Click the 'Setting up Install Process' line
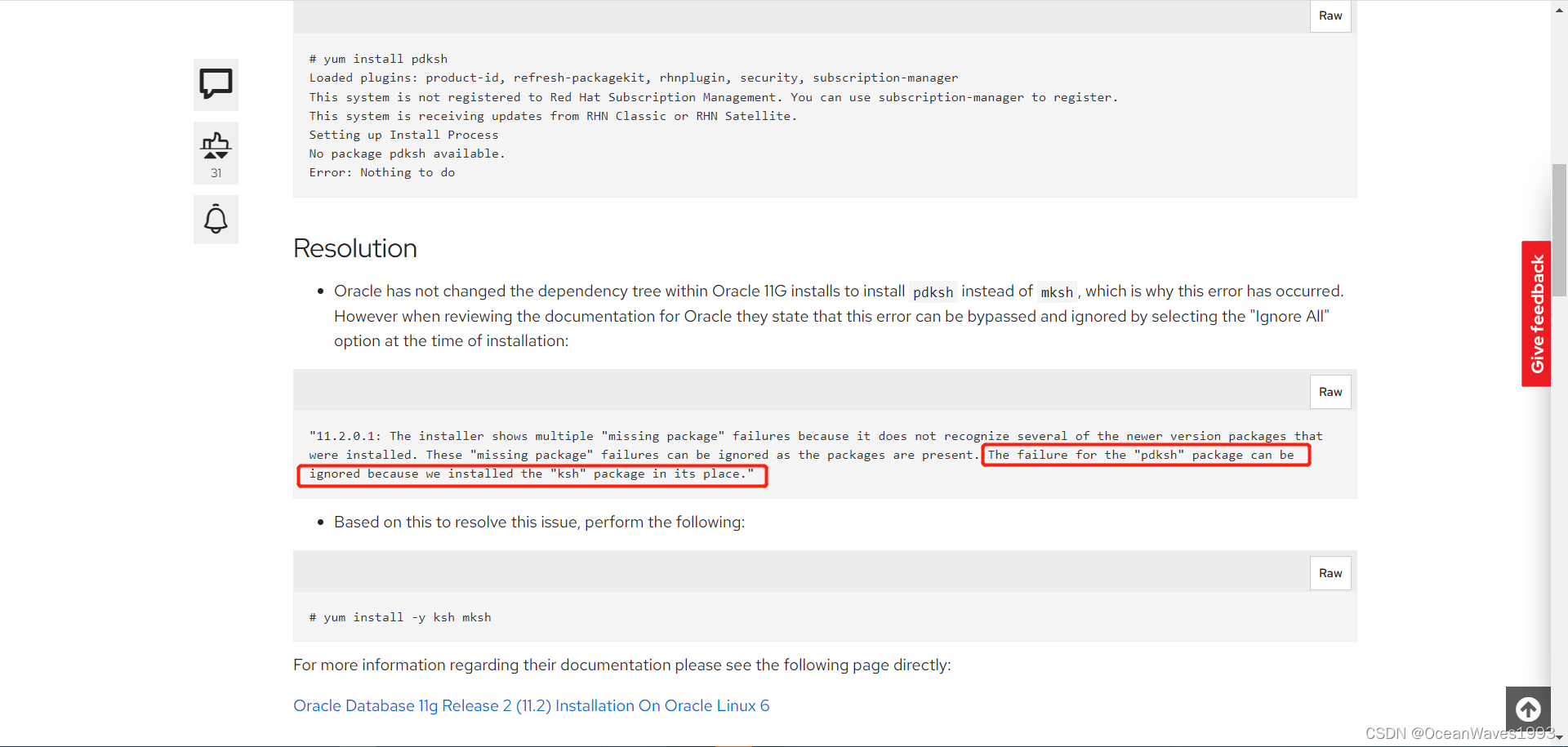This screenshot has height=747, width=1568. [x=403, y=135]
